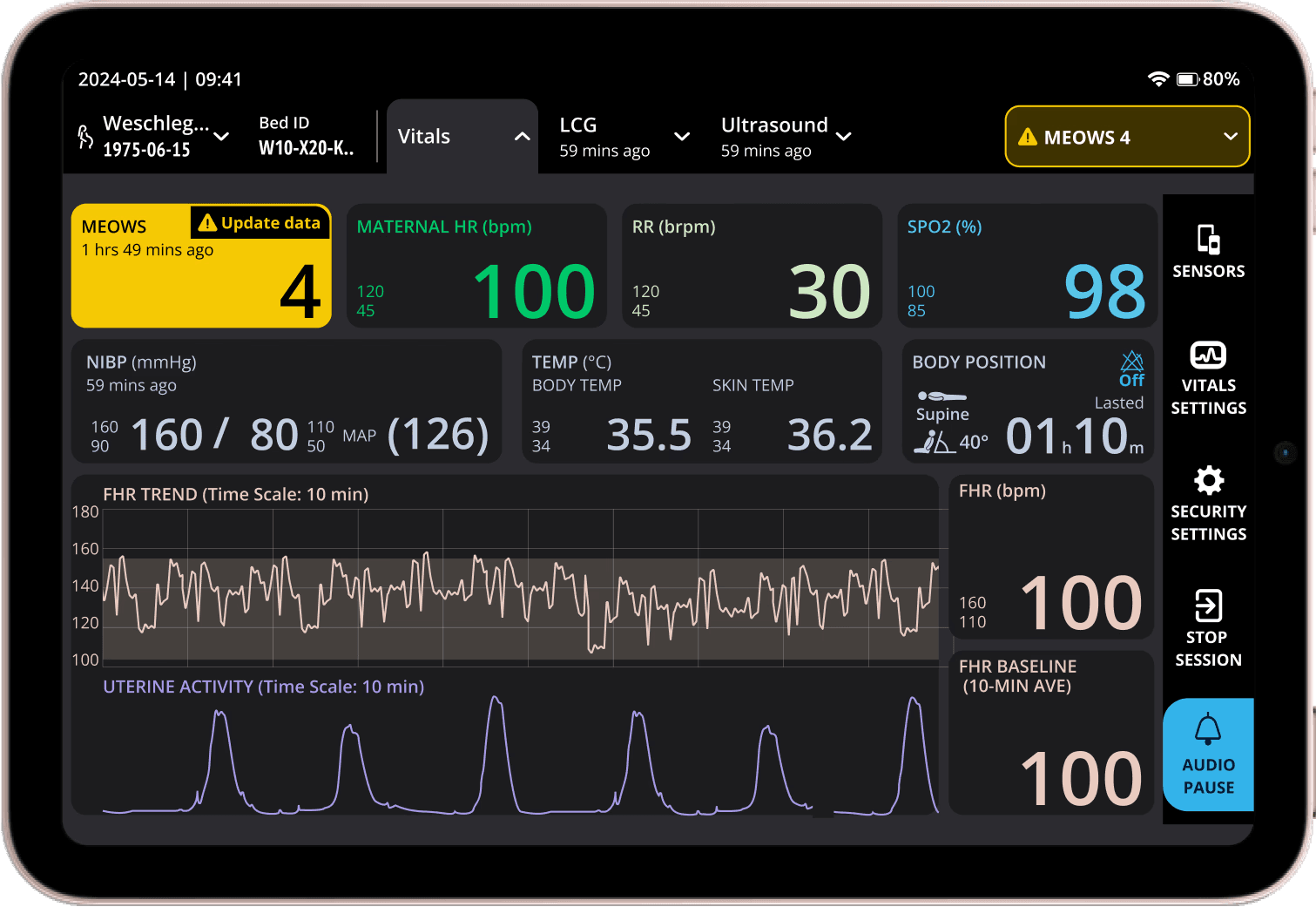Tap the MEOWS 4 warning triangle icon
The width and height of the screenshot is (1316, 907).
(x=1028, y=137)
